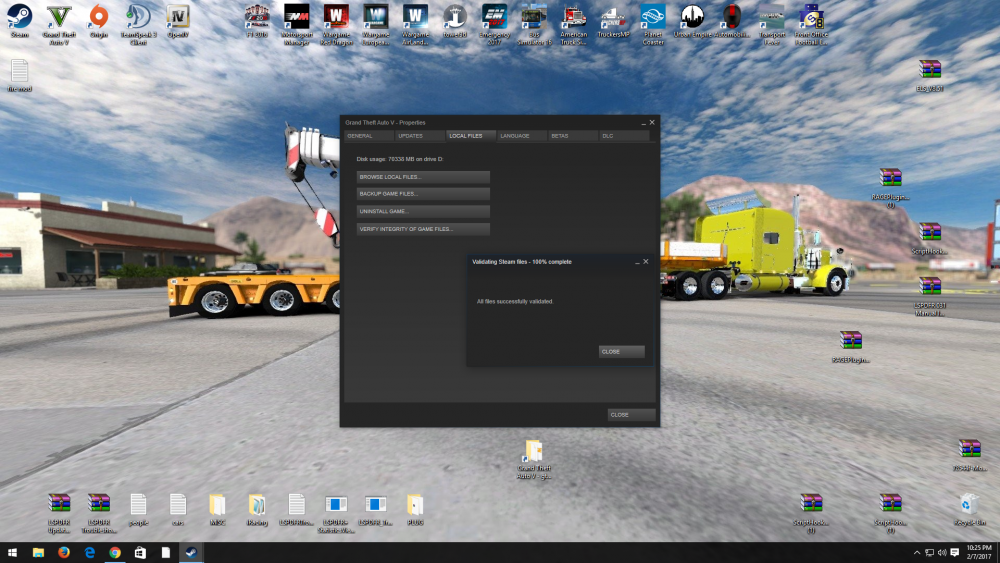This screenshot has height=563, width=1000.
Task: Click Backup Game Files button
Action: (x=423, y=194)
